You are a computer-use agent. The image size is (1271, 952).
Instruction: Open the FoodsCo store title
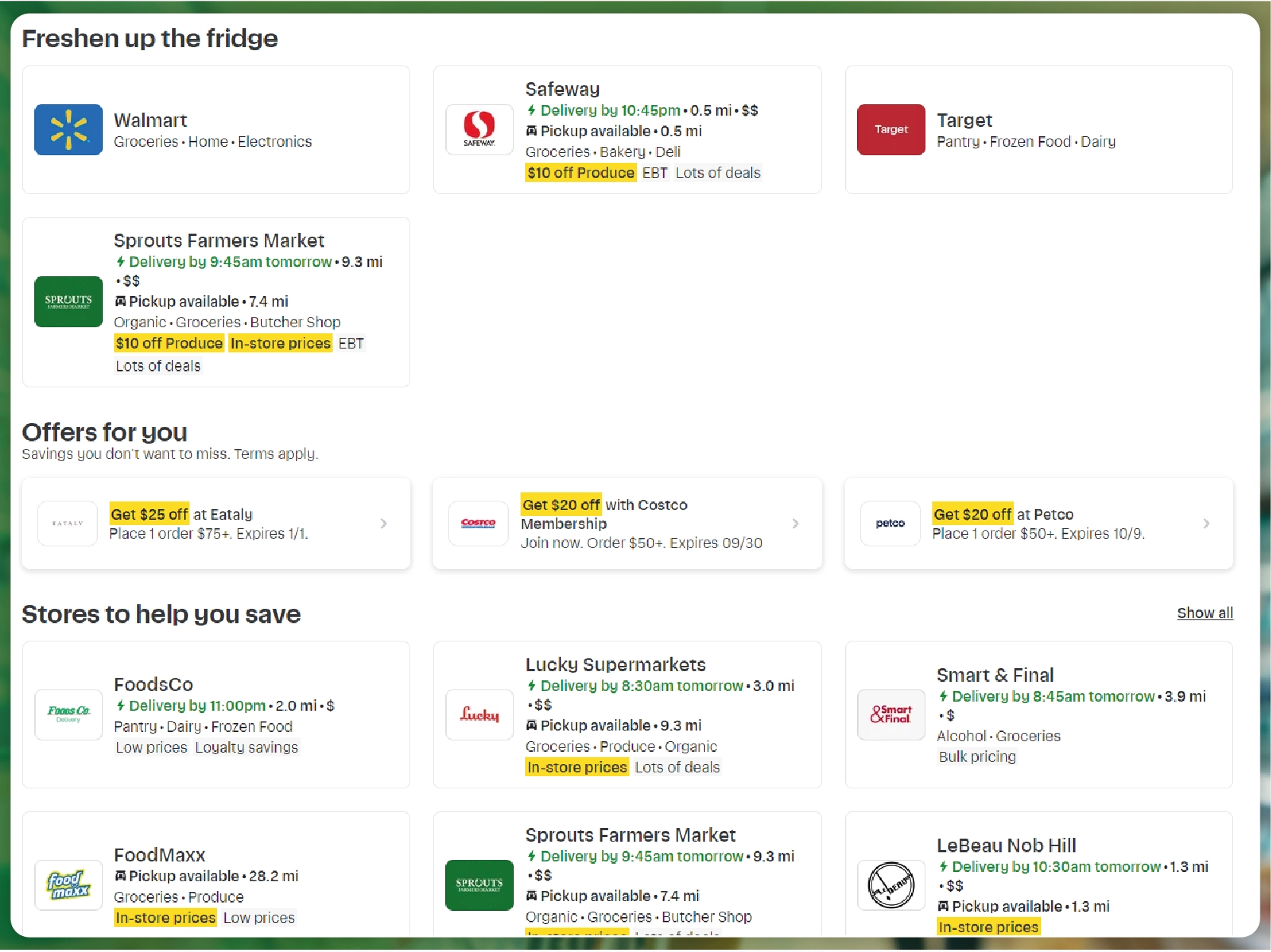coord(153,684)
